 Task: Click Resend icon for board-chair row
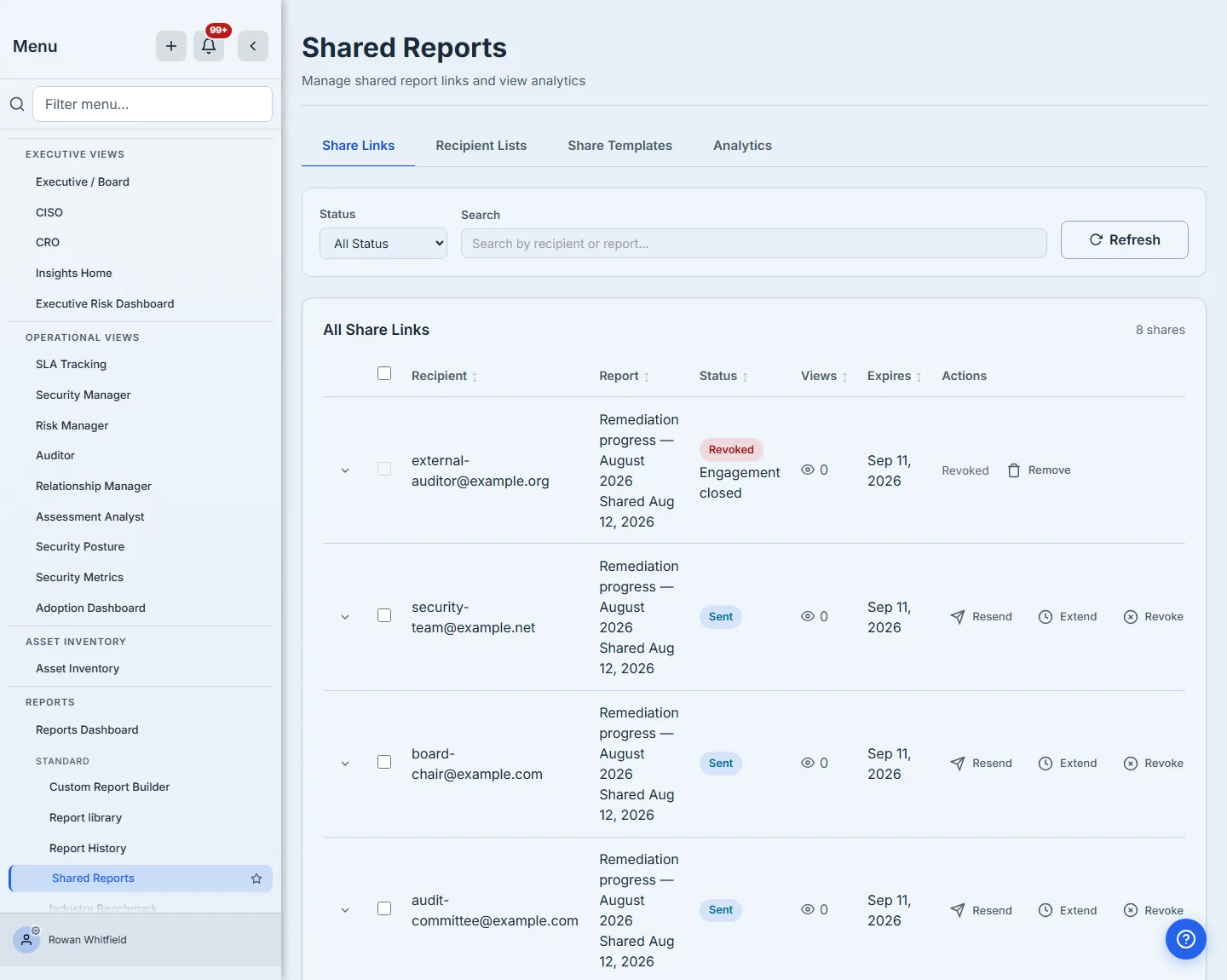tap(958, 764)
